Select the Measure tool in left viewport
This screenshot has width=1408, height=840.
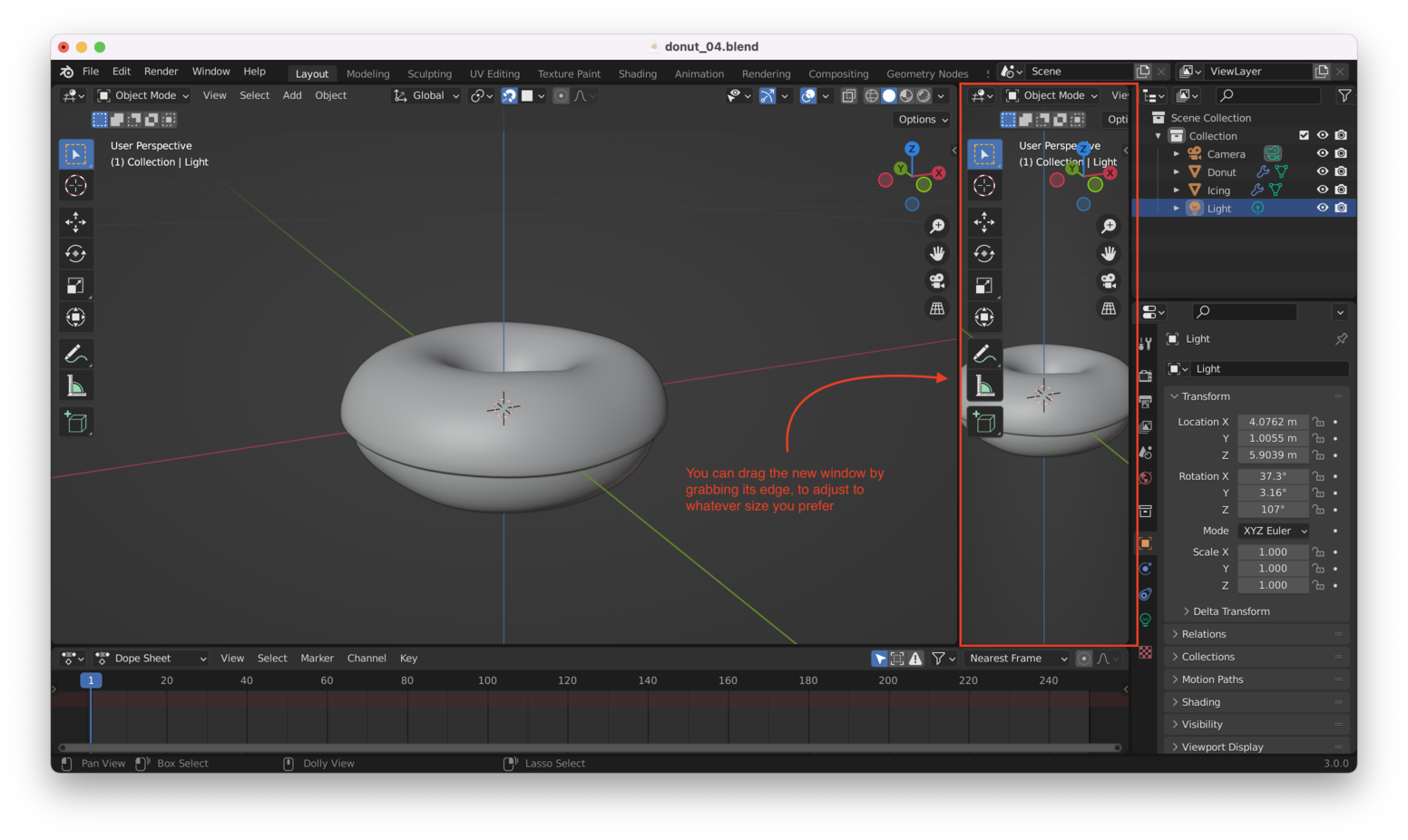[x=76, y=387]
